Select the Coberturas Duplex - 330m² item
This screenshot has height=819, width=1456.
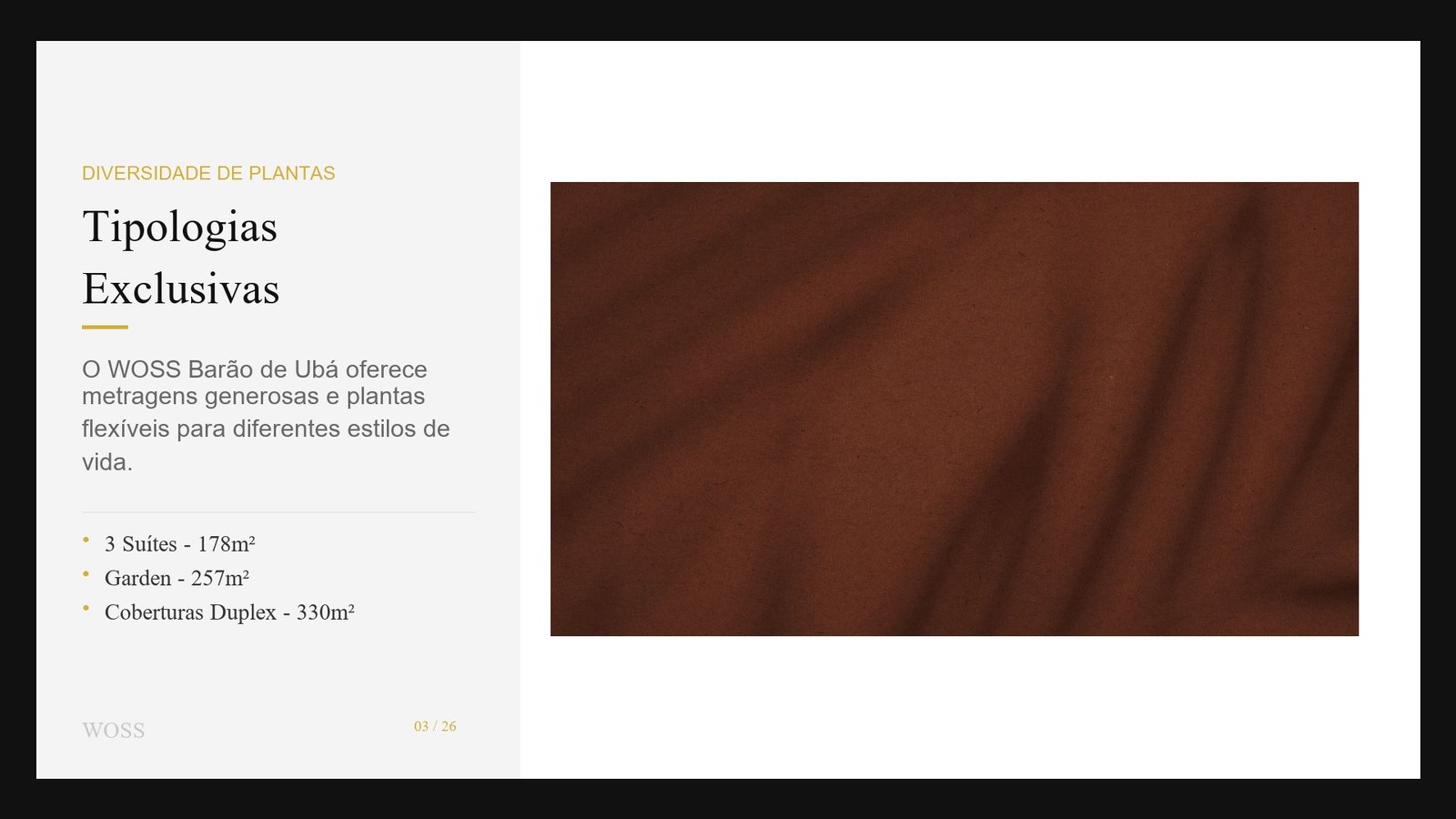[x=229, y=612]
